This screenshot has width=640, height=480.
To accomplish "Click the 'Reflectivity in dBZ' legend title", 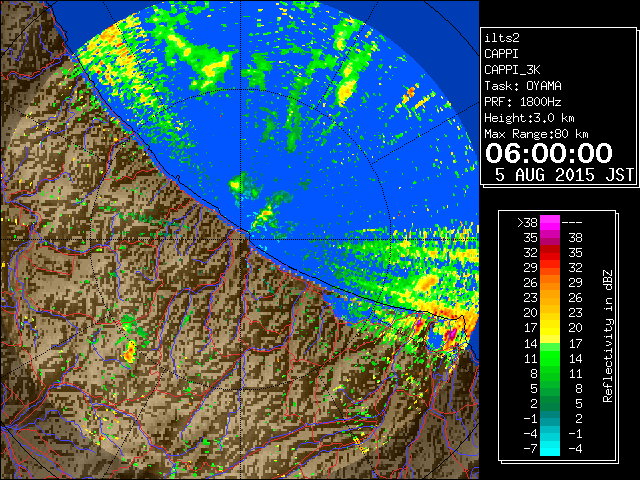I will tap(608, 336).
